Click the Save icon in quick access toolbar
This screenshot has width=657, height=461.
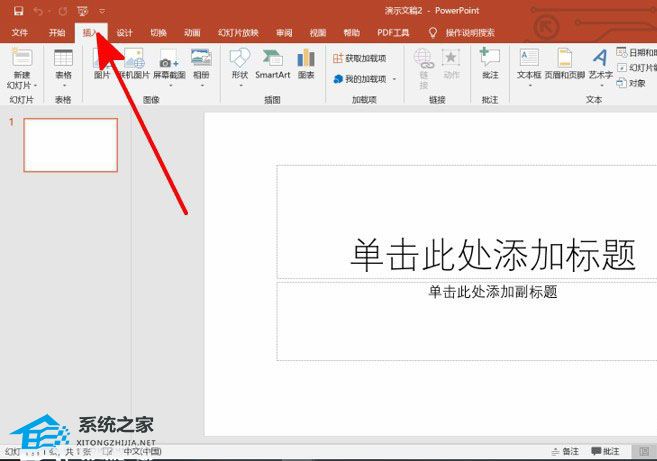tap(17, 11)
